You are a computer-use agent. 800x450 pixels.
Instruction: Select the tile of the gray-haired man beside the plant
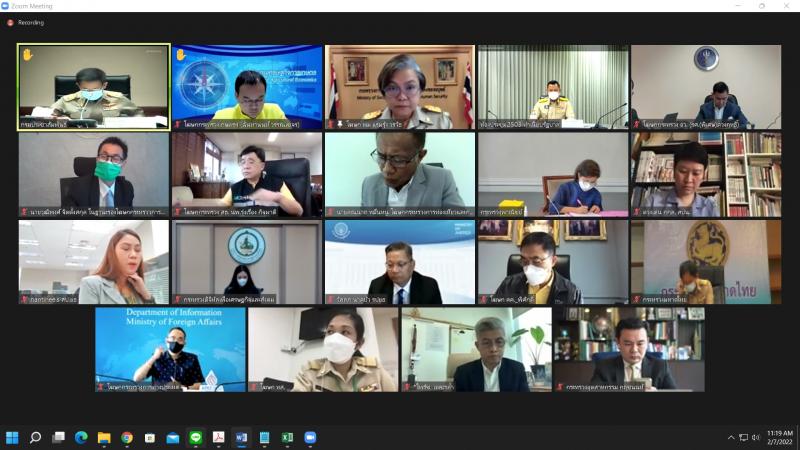(477, 349)
